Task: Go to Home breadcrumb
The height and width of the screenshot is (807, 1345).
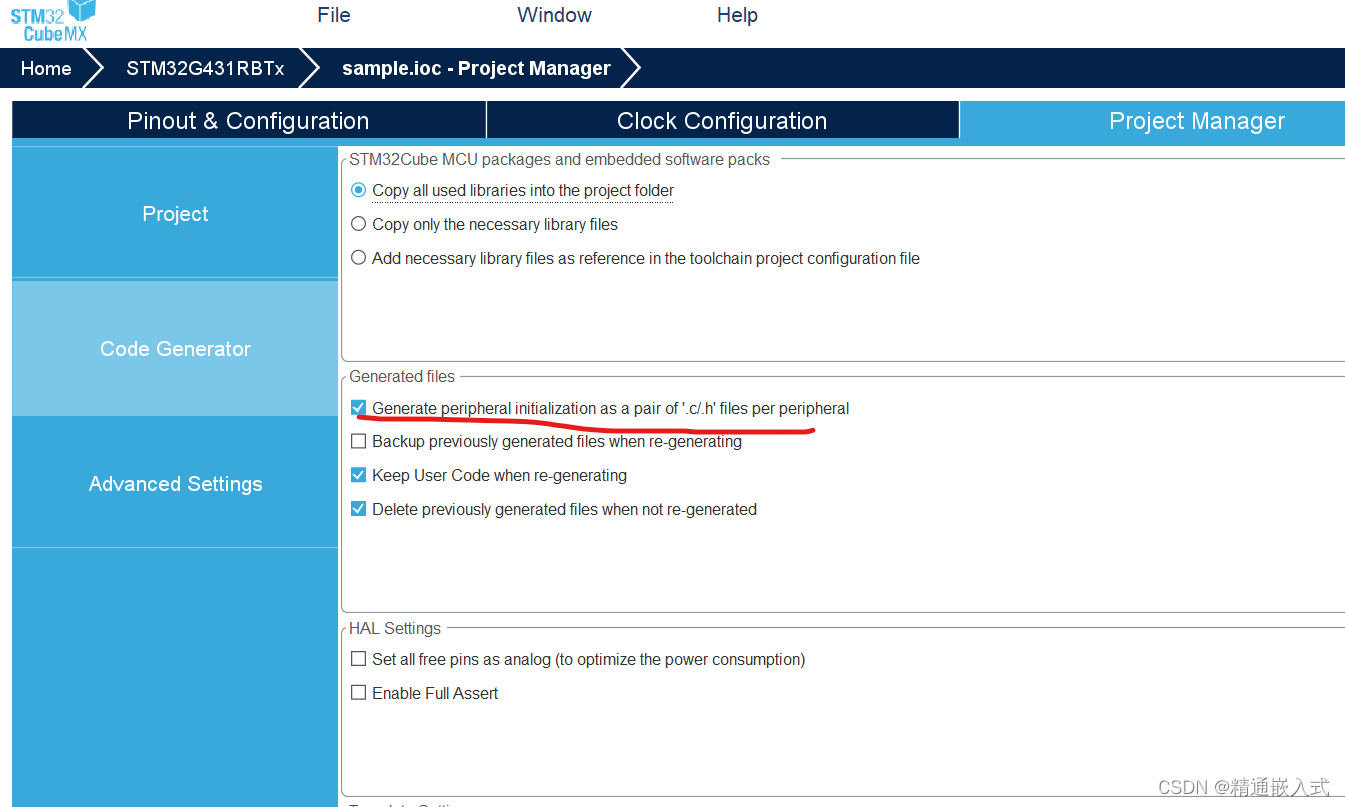Action: pyautogui.click(x=46, y=68)
